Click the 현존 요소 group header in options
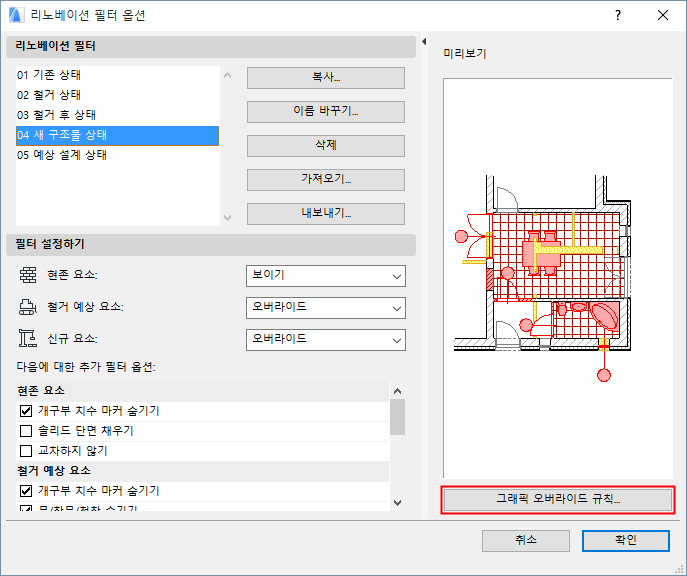The height and width of the screenshot is (576, 687). tap(202, 391)
